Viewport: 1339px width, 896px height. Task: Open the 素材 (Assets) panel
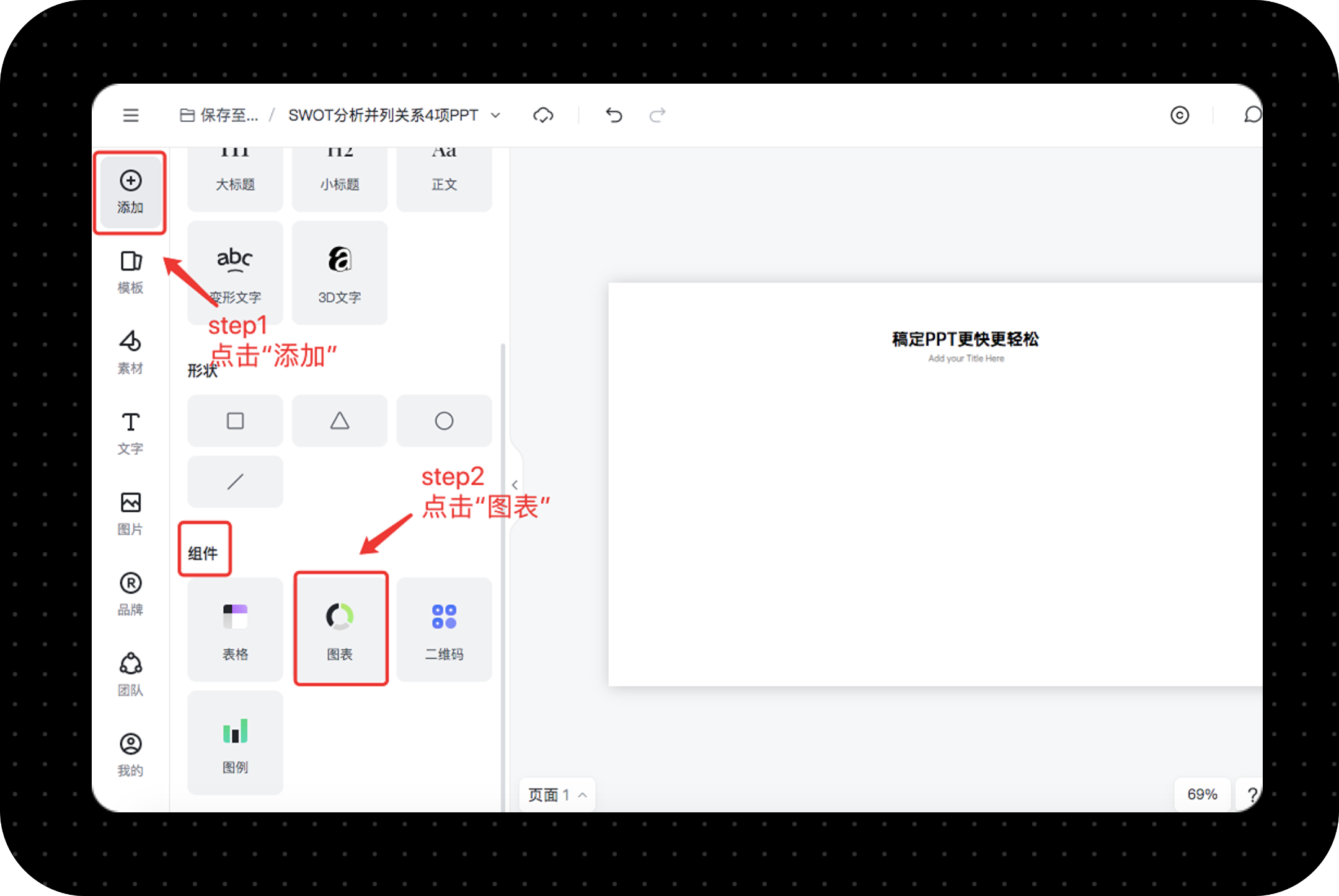131,351
